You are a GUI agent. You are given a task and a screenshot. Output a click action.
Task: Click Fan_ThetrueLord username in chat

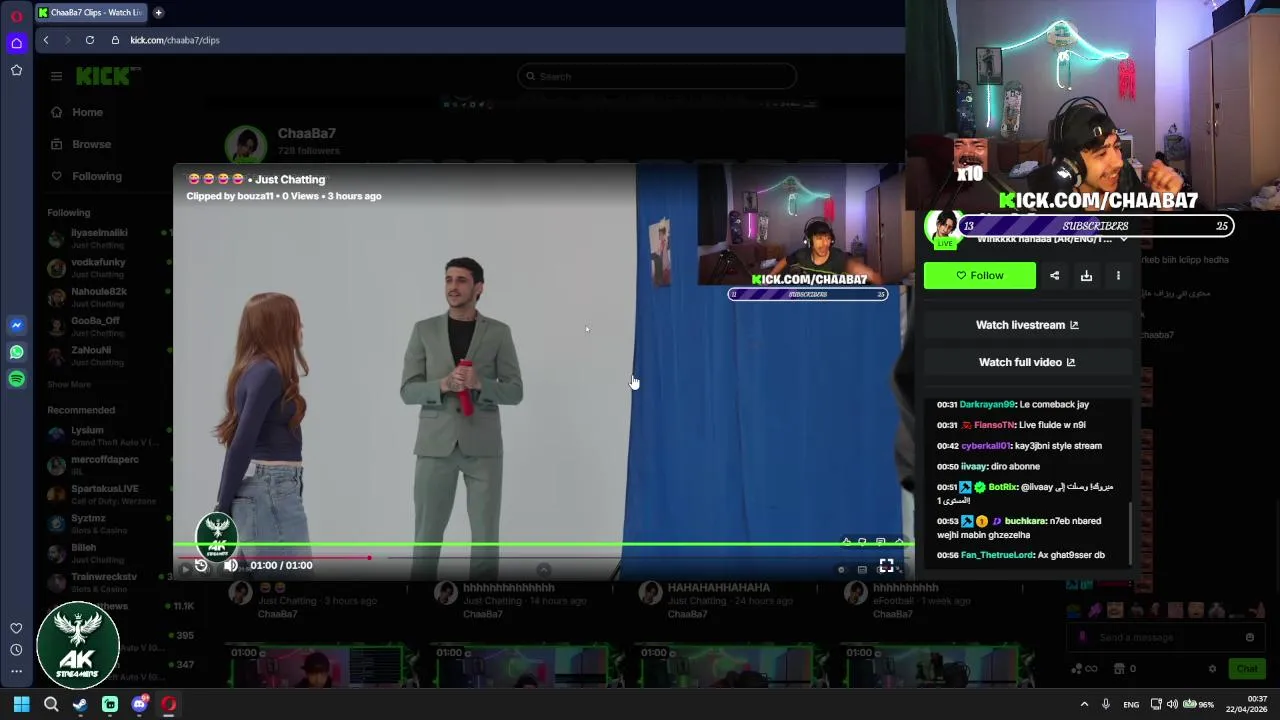tap(997, 555)
